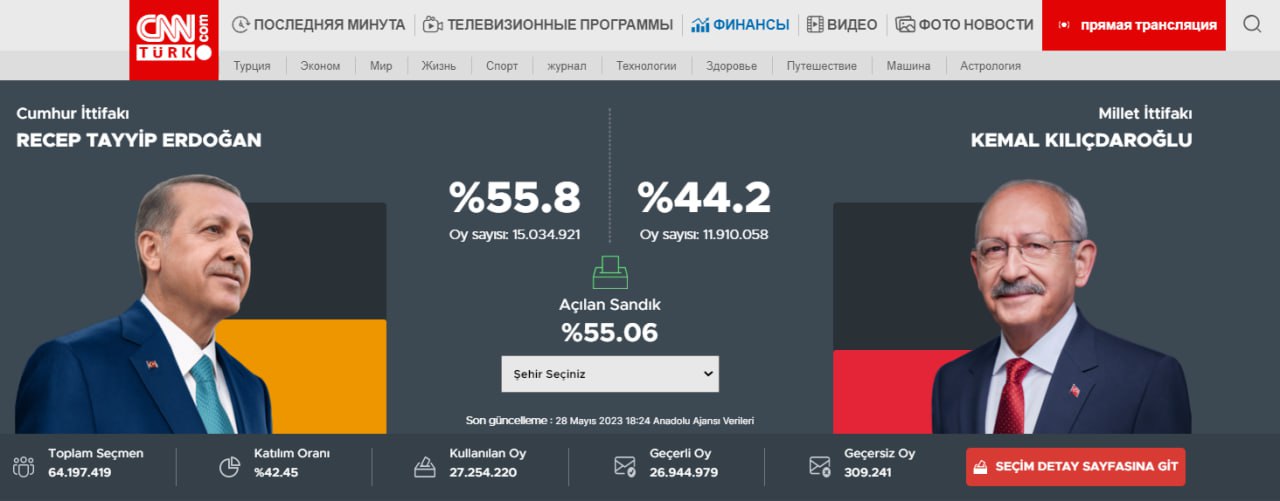
Task: Click the CNN Türk logo
Action: pos(173,39)
